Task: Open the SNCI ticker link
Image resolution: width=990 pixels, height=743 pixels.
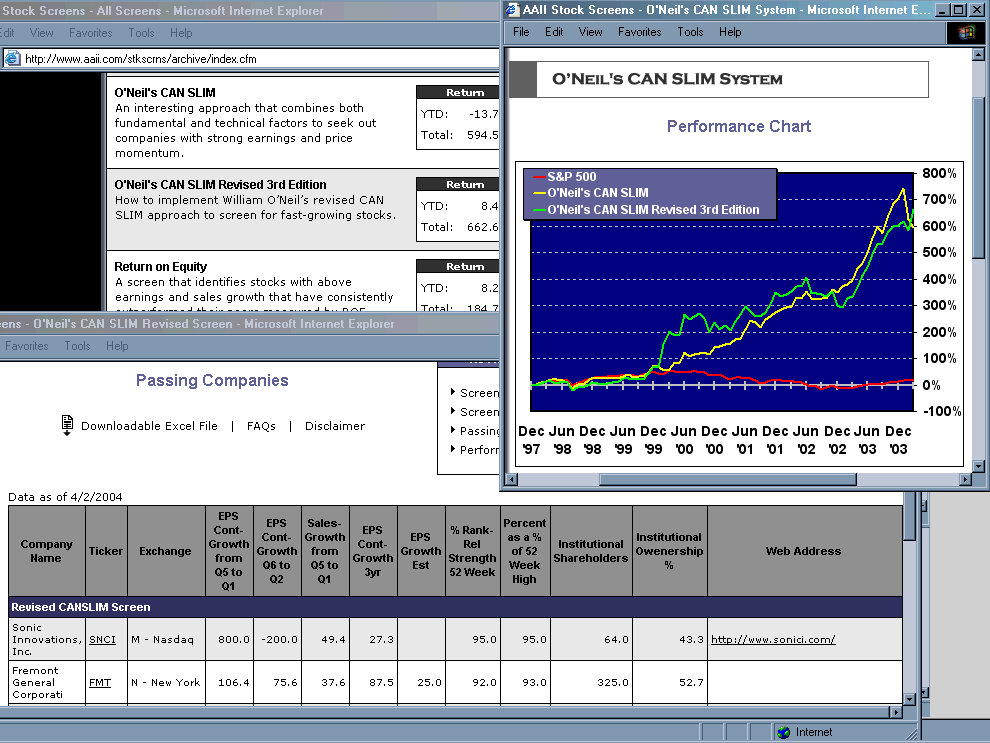Action: (x=101, y=639)
